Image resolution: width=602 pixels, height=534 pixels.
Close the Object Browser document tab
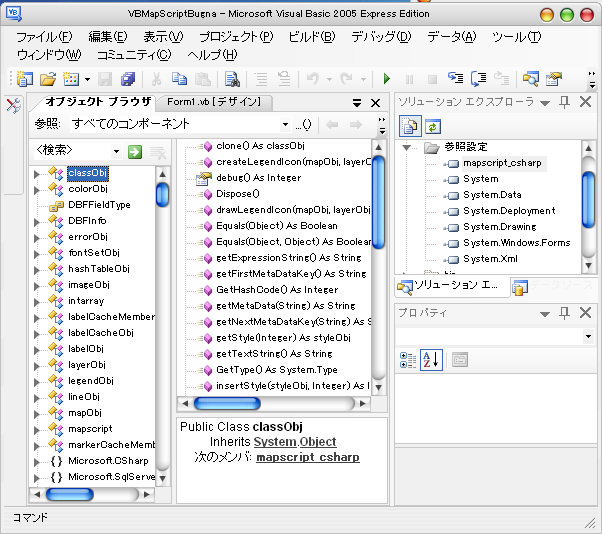pyautogui.click(x=375, y=103)
